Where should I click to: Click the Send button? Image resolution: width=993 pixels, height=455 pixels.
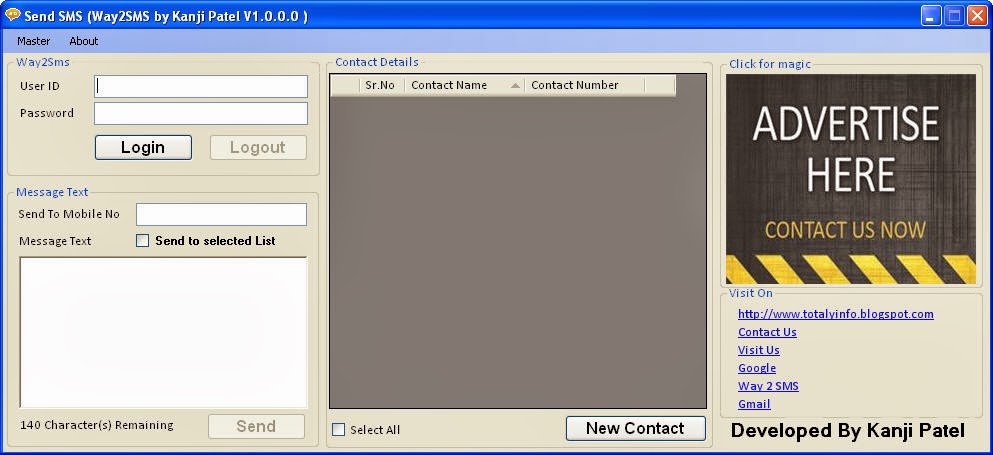point(256,426)
